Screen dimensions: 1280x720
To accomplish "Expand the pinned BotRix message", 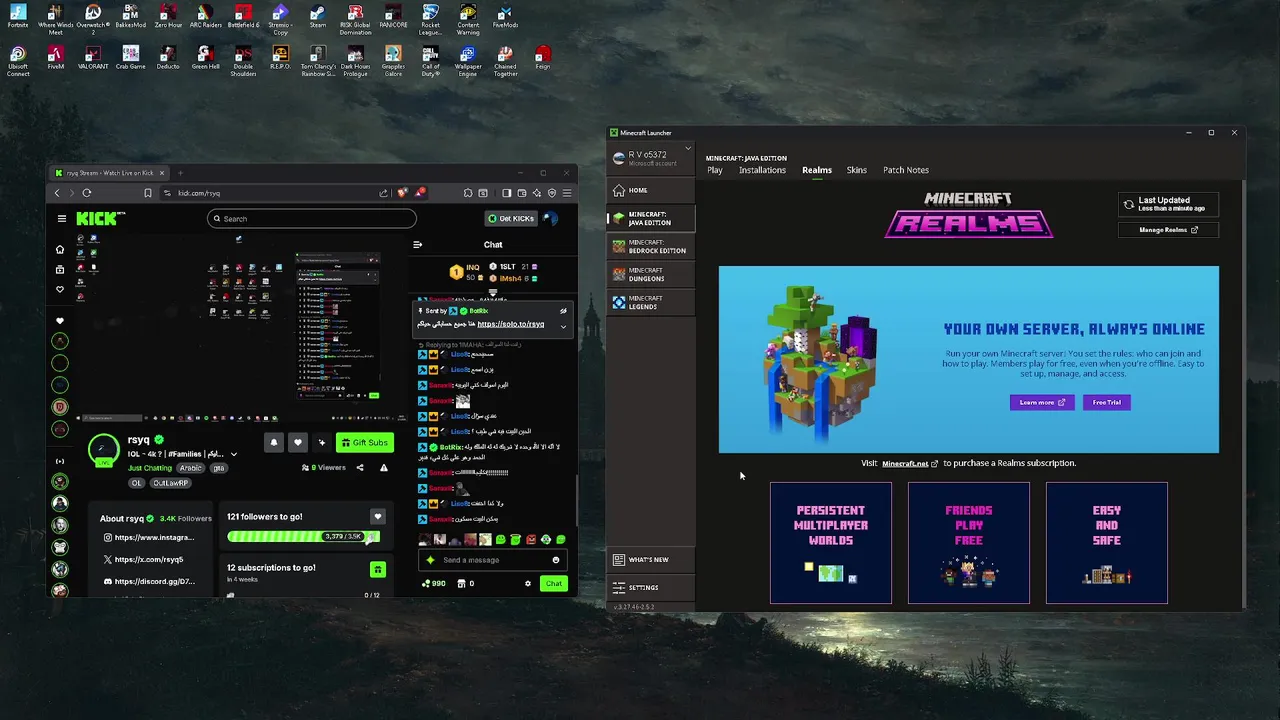I will click(563, 325).
